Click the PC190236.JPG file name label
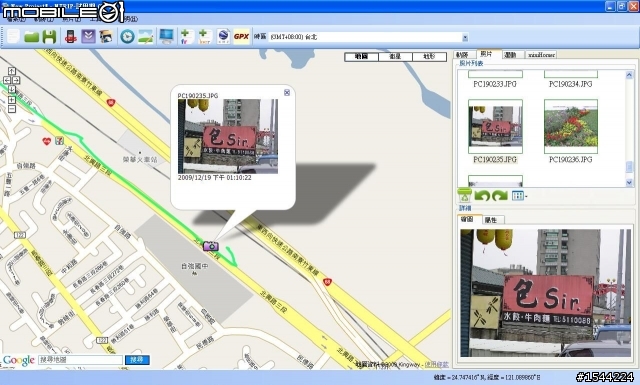 coord(571,160)
